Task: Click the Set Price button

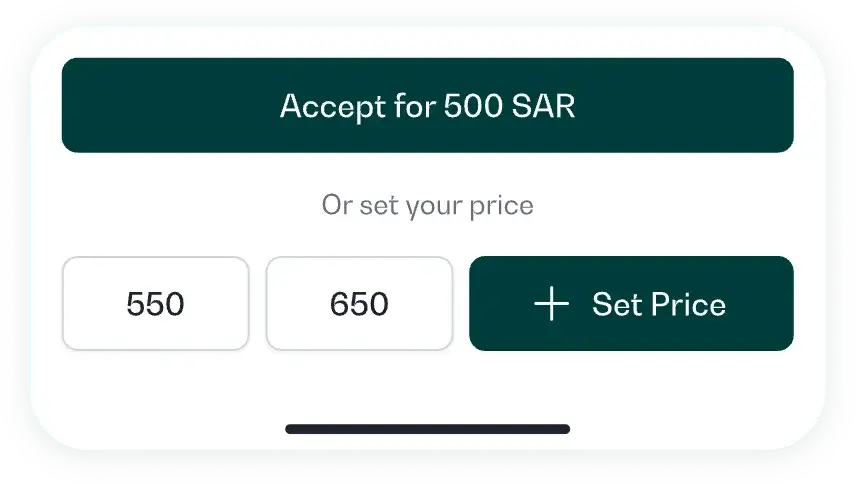Action: click(x=631, y=304)
